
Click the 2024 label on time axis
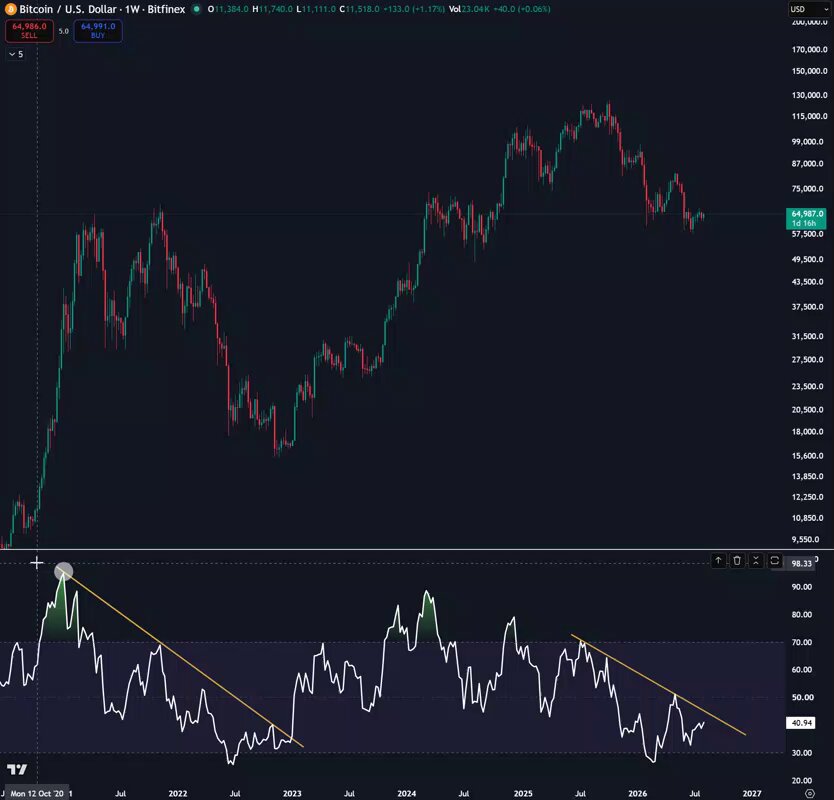tap(406, 793)
